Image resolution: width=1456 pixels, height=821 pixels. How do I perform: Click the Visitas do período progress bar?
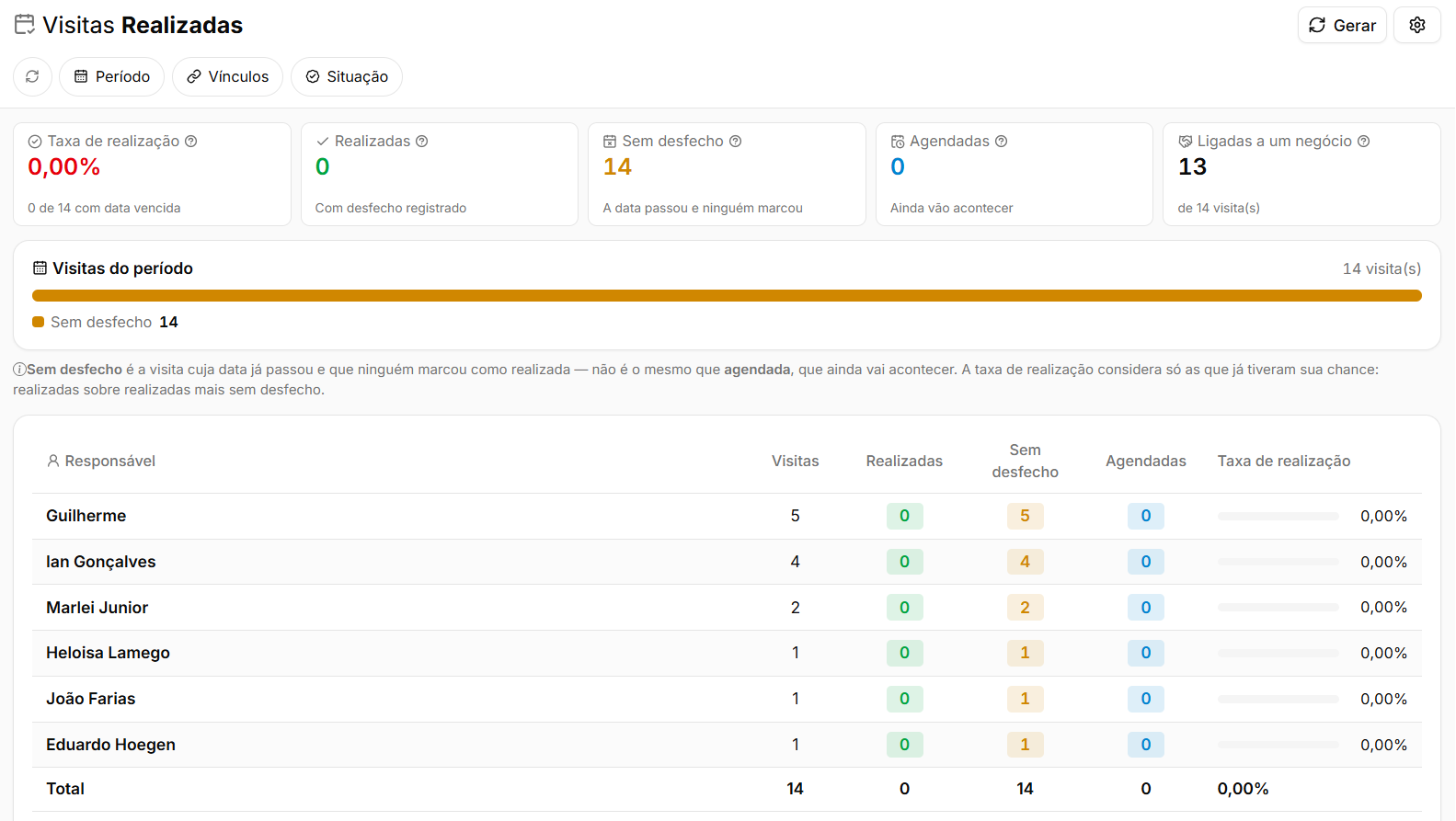click(727, 296)
